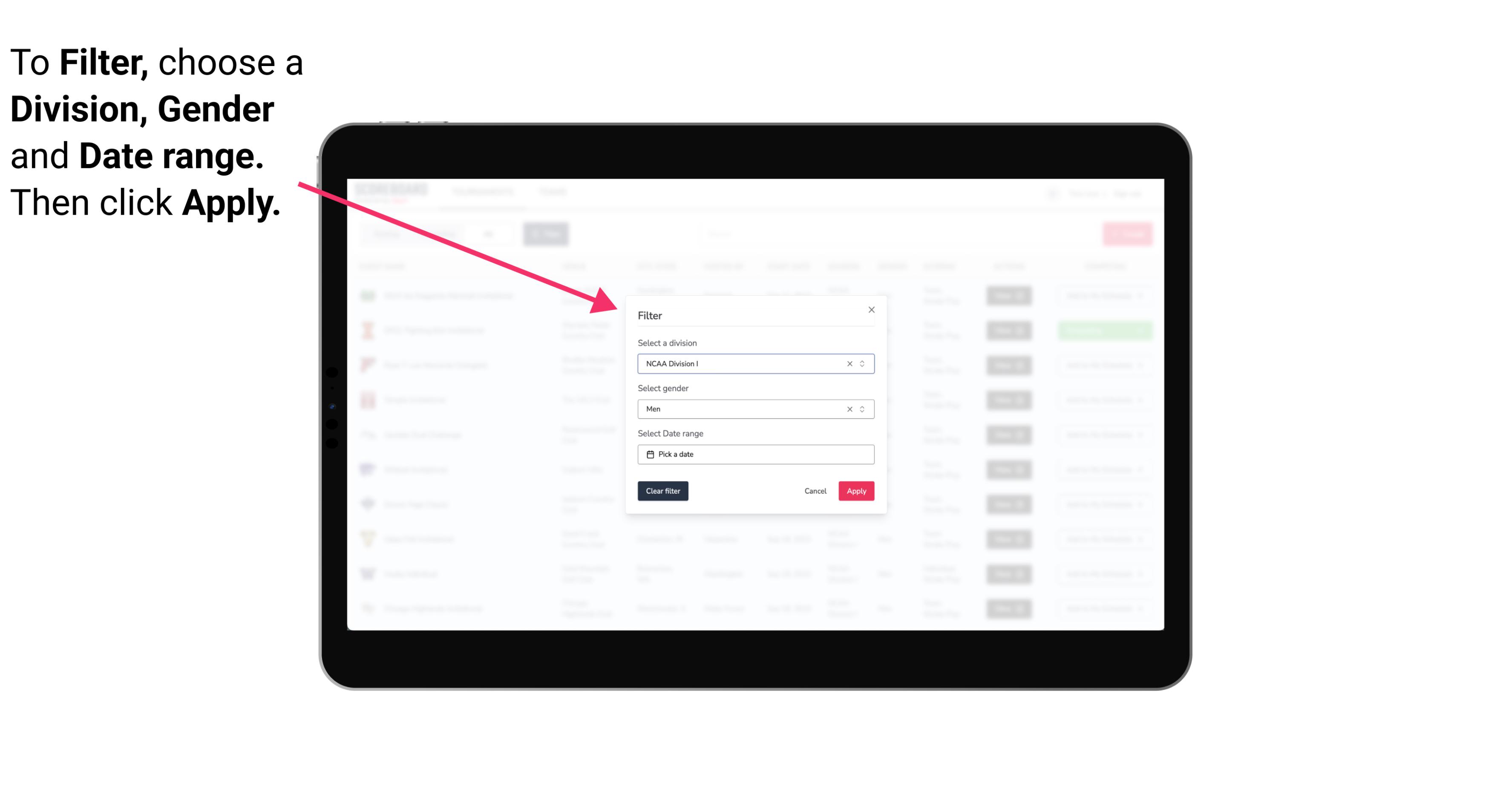Click the Clear filter button
The width and height of the screenshot is (1509, 812).
point(663,491)
